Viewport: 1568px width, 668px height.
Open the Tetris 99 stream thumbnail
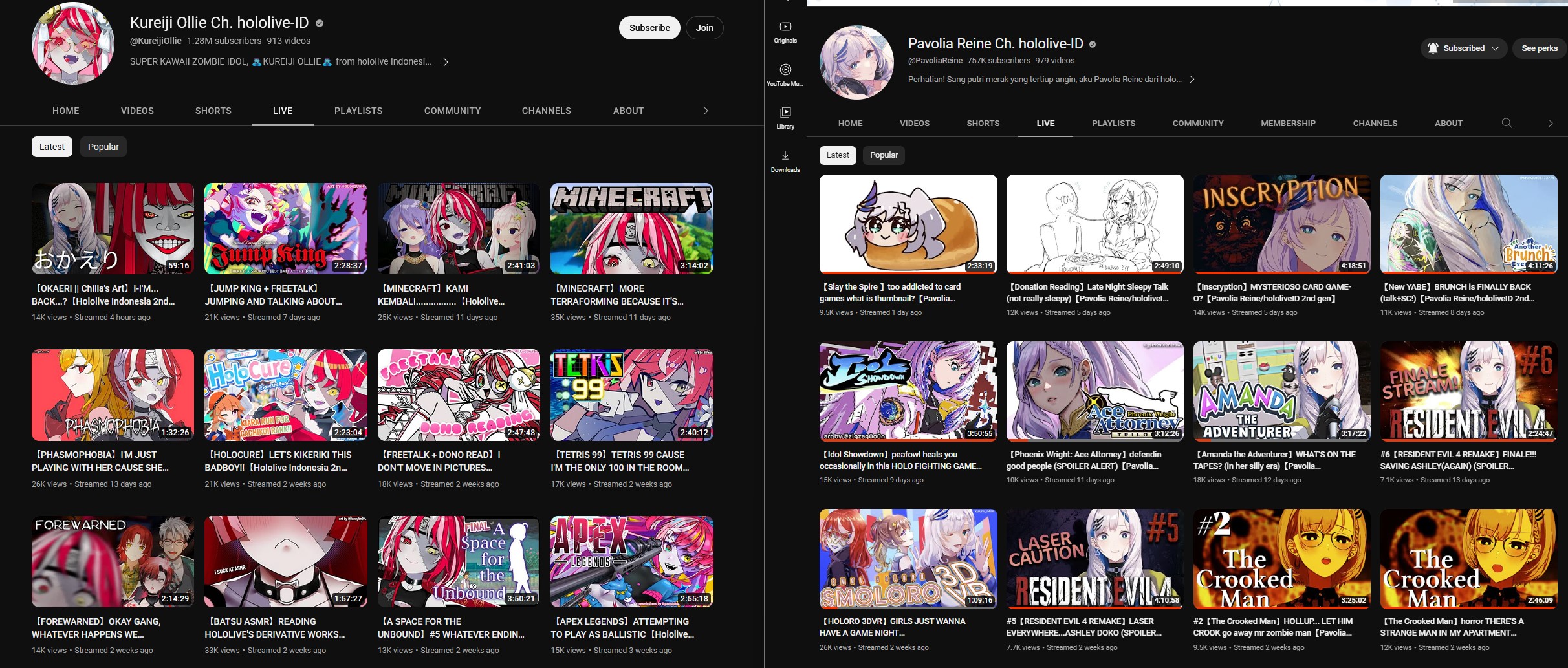632,395
